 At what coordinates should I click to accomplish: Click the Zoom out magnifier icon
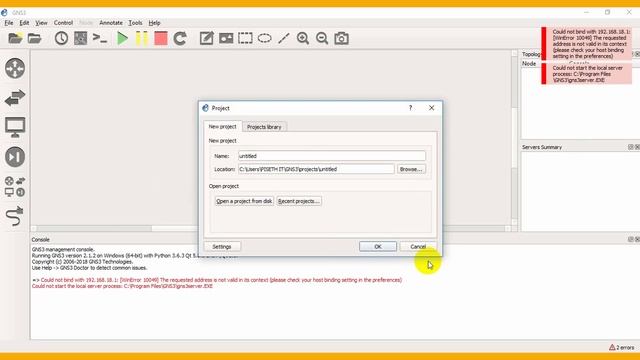point(322,38)
